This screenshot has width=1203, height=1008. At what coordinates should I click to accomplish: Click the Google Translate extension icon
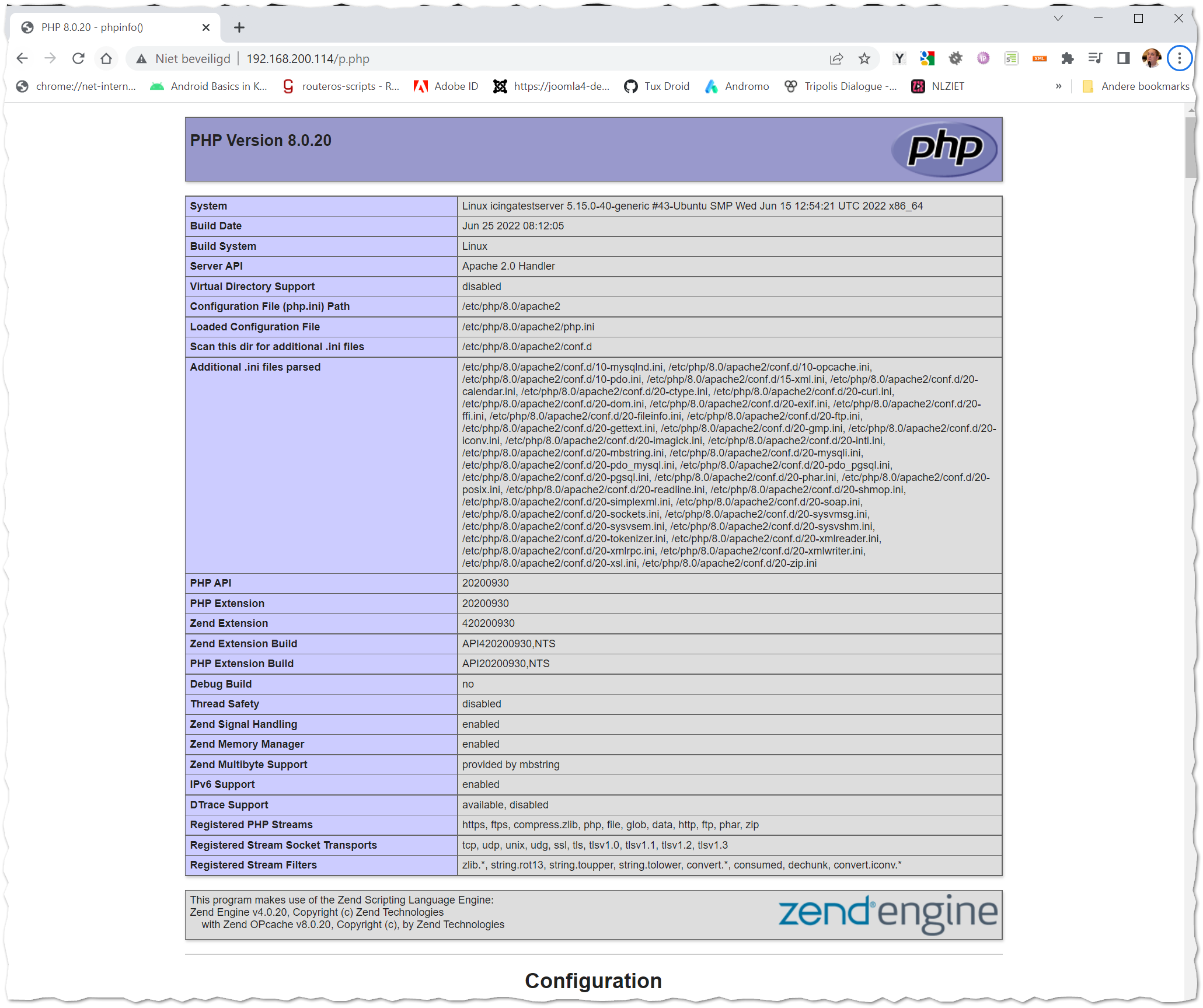[927, 58]
